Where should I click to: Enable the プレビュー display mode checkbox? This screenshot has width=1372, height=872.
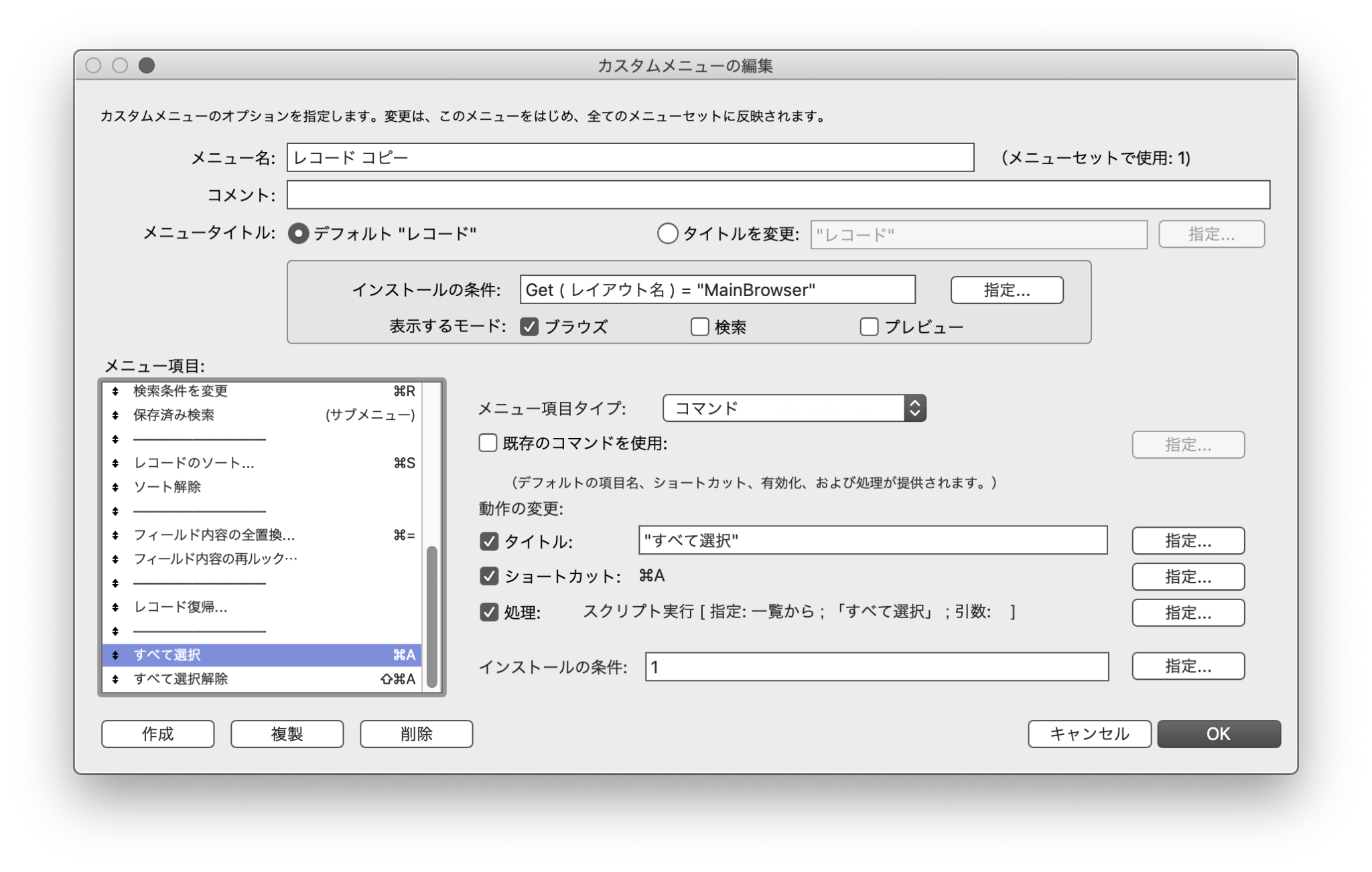869,327
